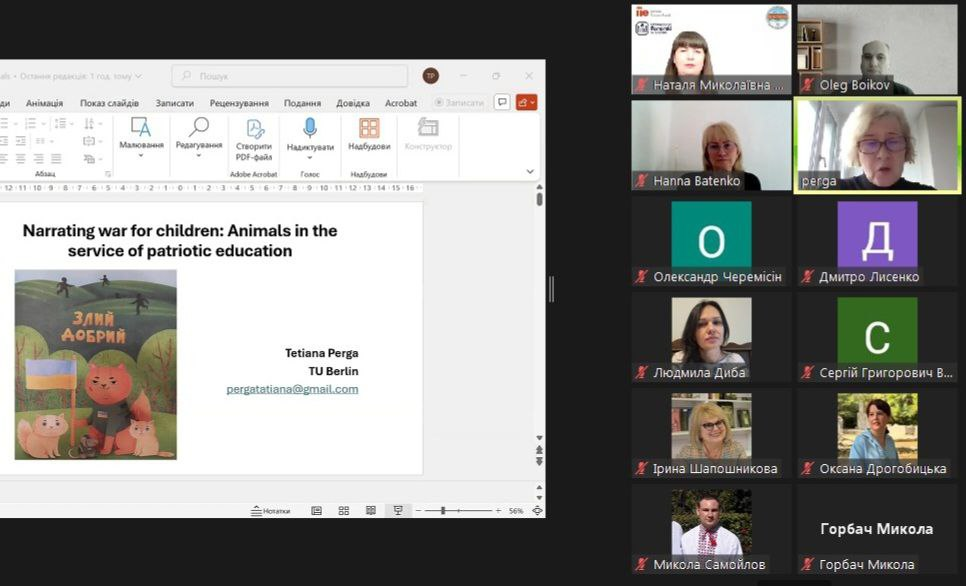The height and width of the screenshot is (586, 966).
Task: Switch to slide sorter view
Action: pos(343,510)
